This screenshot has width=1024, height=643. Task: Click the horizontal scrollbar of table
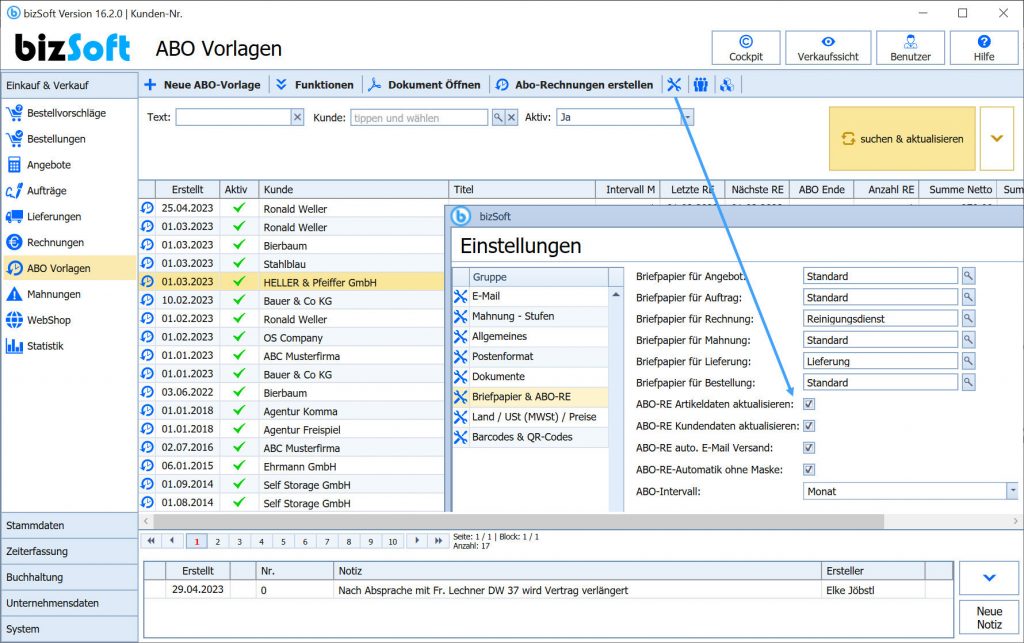(519, 521)
